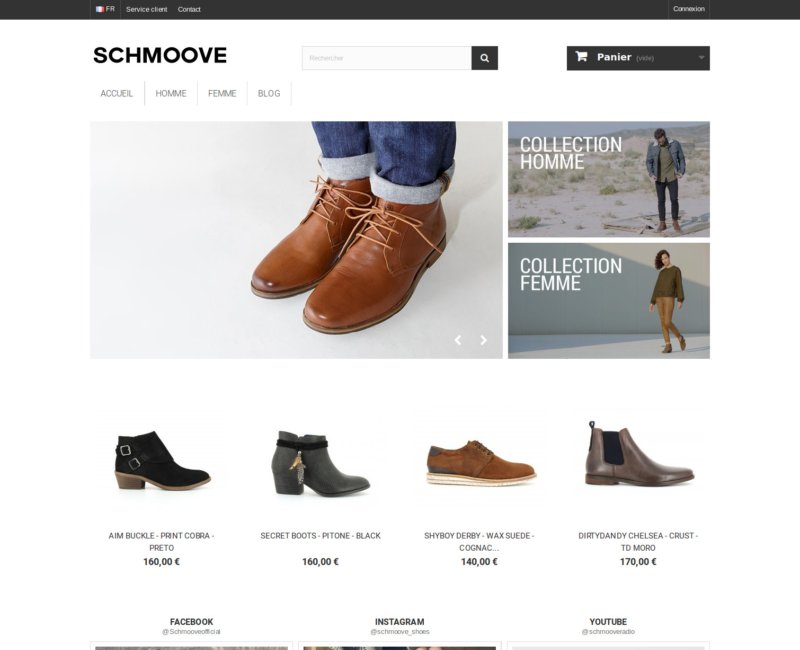
Task: Click the shopping cart icon
Action: pos(581,56)
